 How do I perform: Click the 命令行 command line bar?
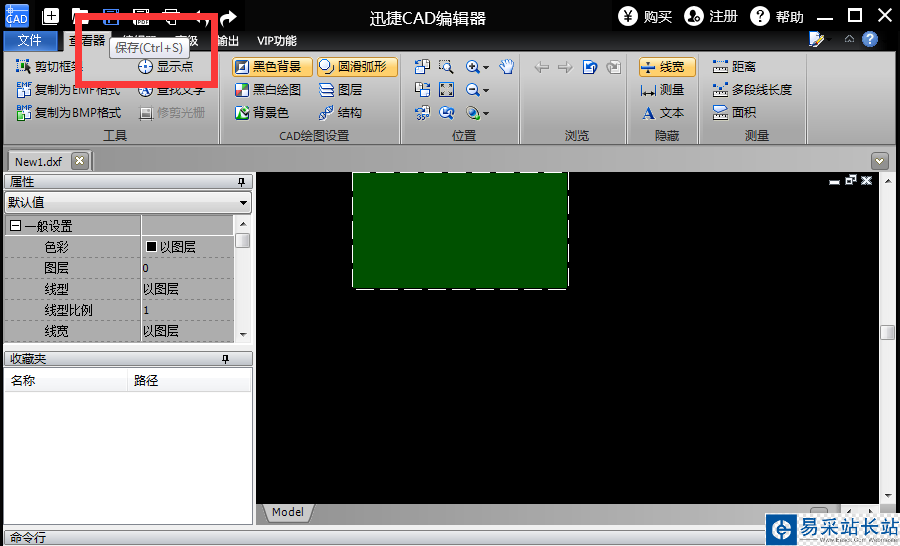385,537
